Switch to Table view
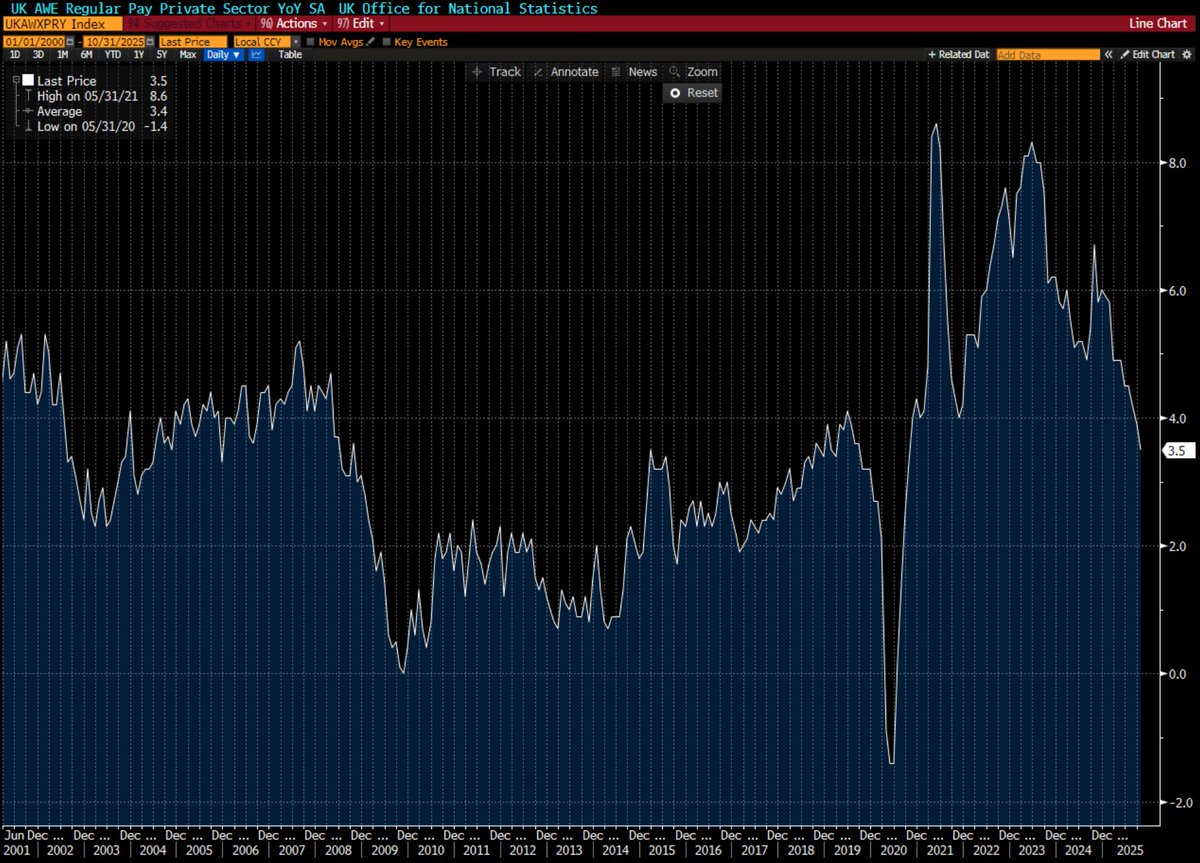 tap(290, 55)
